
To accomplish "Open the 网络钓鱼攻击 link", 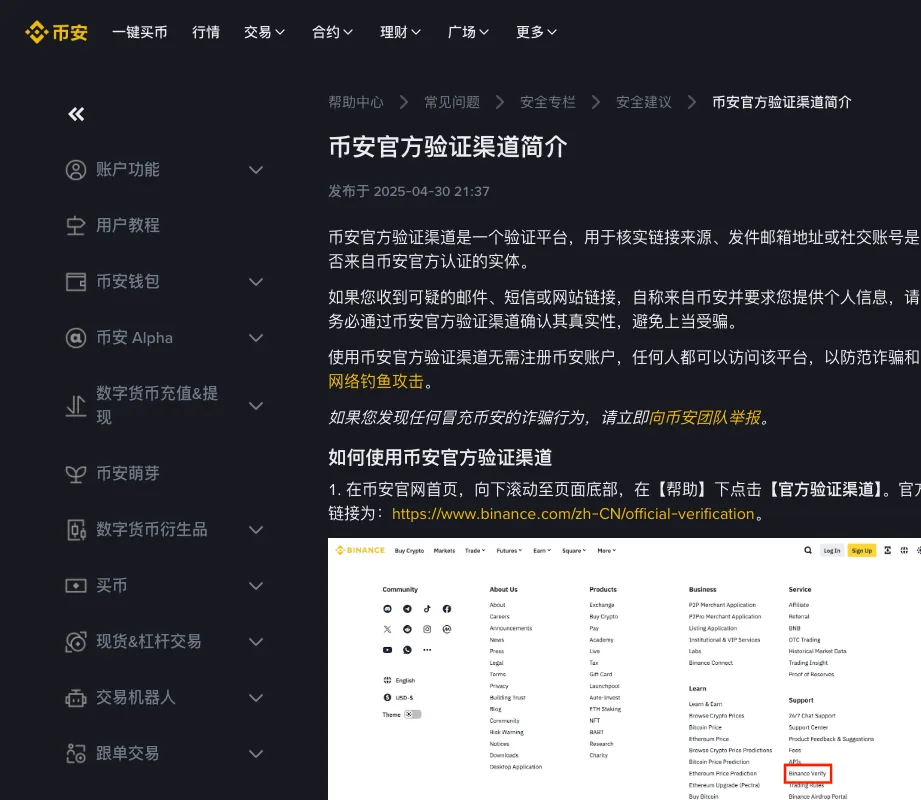I will [x=376, y=382].
